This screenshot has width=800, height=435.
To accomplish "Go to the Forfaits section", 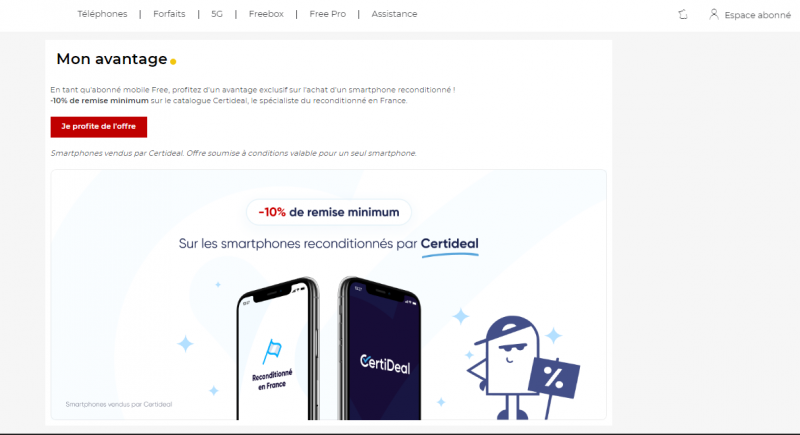I will click(169, 14).
